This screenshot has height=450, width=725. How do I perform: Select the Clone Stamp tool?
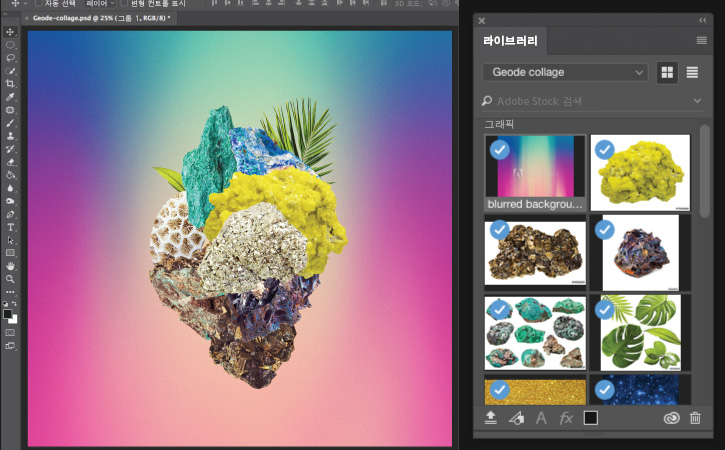[x=10, y=136]
